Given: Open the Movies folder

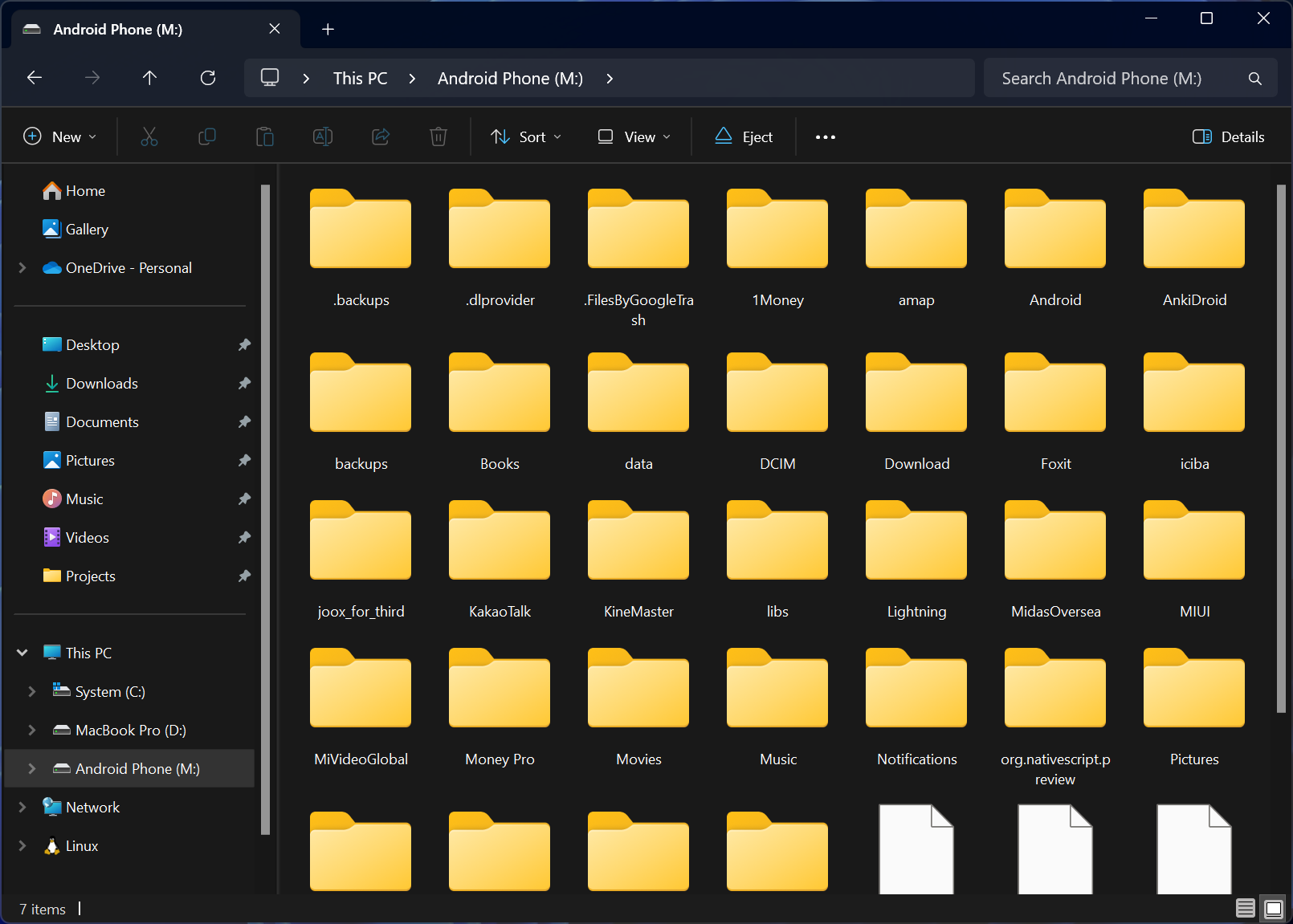Looking at the screenshot, I should click(x=638, y=706).
